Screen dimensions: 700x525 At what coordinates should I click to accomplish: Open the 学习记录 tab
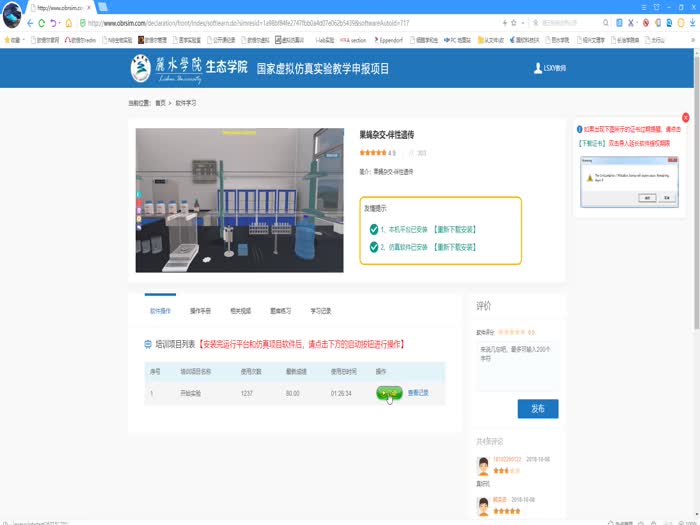point(321,311)
